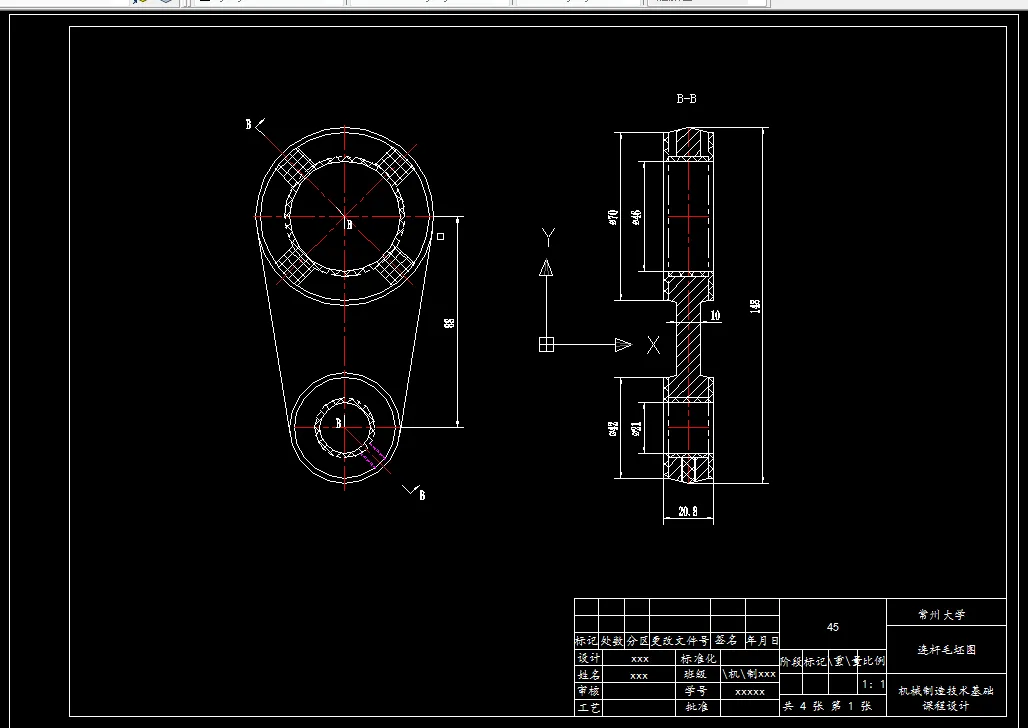Click the B label beside lower-right section arrow
Viewport: 1028px width, 728px height.
(x=422, y=495)
